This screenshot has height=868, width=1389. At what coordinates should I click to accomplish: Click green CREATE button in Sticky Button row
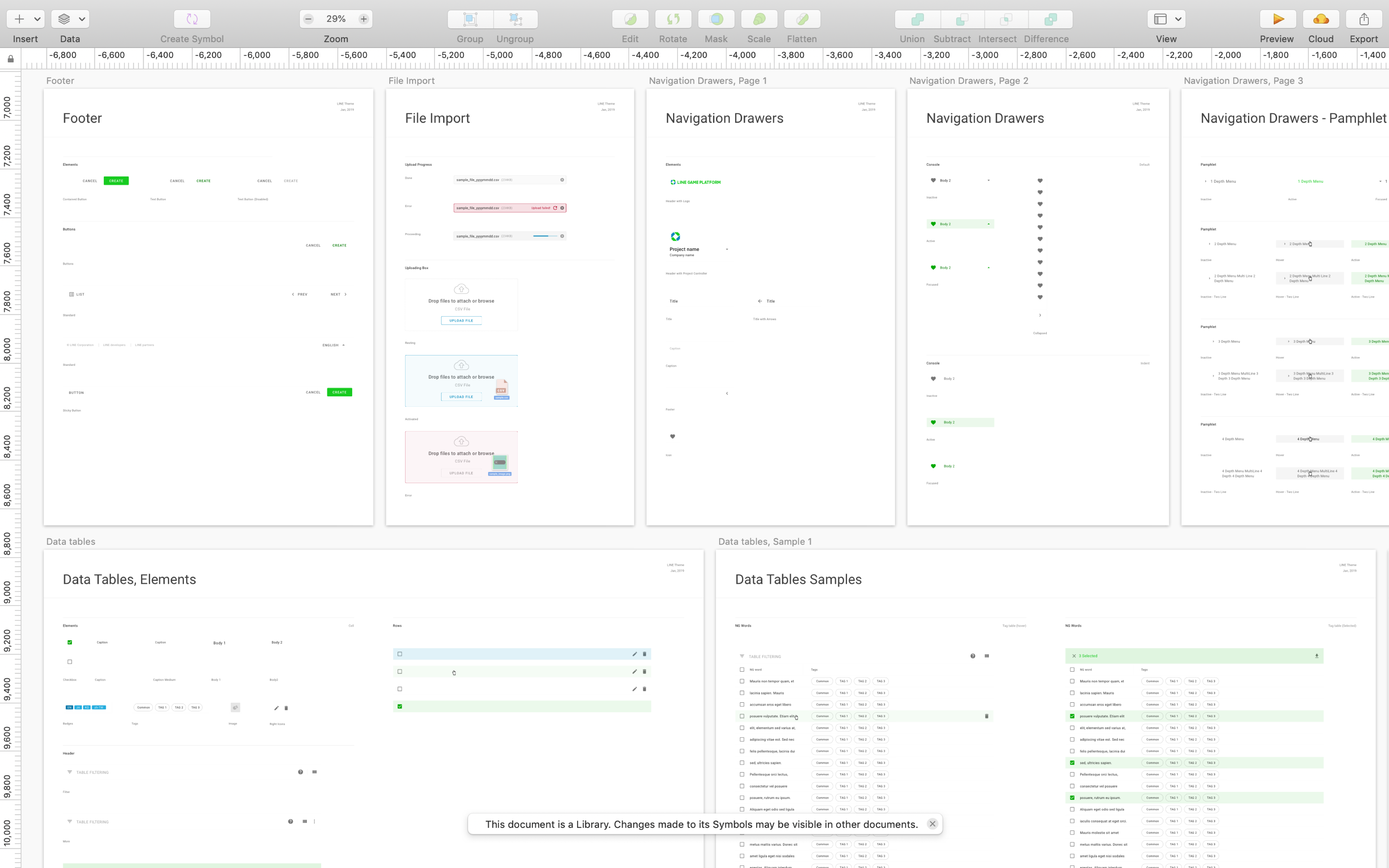click(x=339, y=392)
